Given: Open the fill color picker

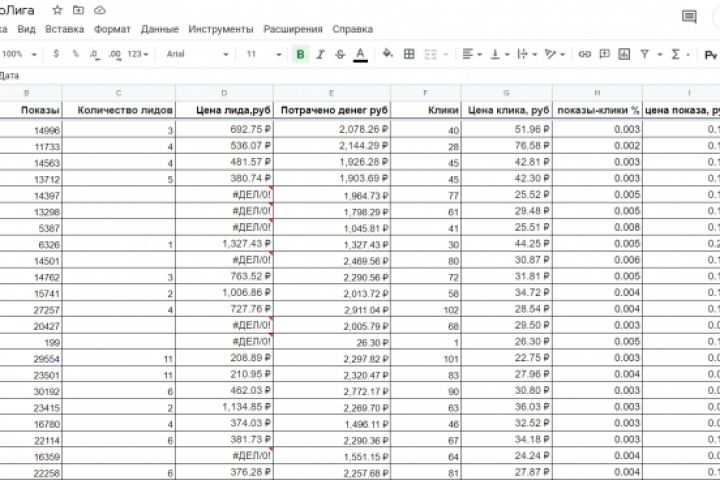Looking at the screenshot, I should tap(388, 54).
